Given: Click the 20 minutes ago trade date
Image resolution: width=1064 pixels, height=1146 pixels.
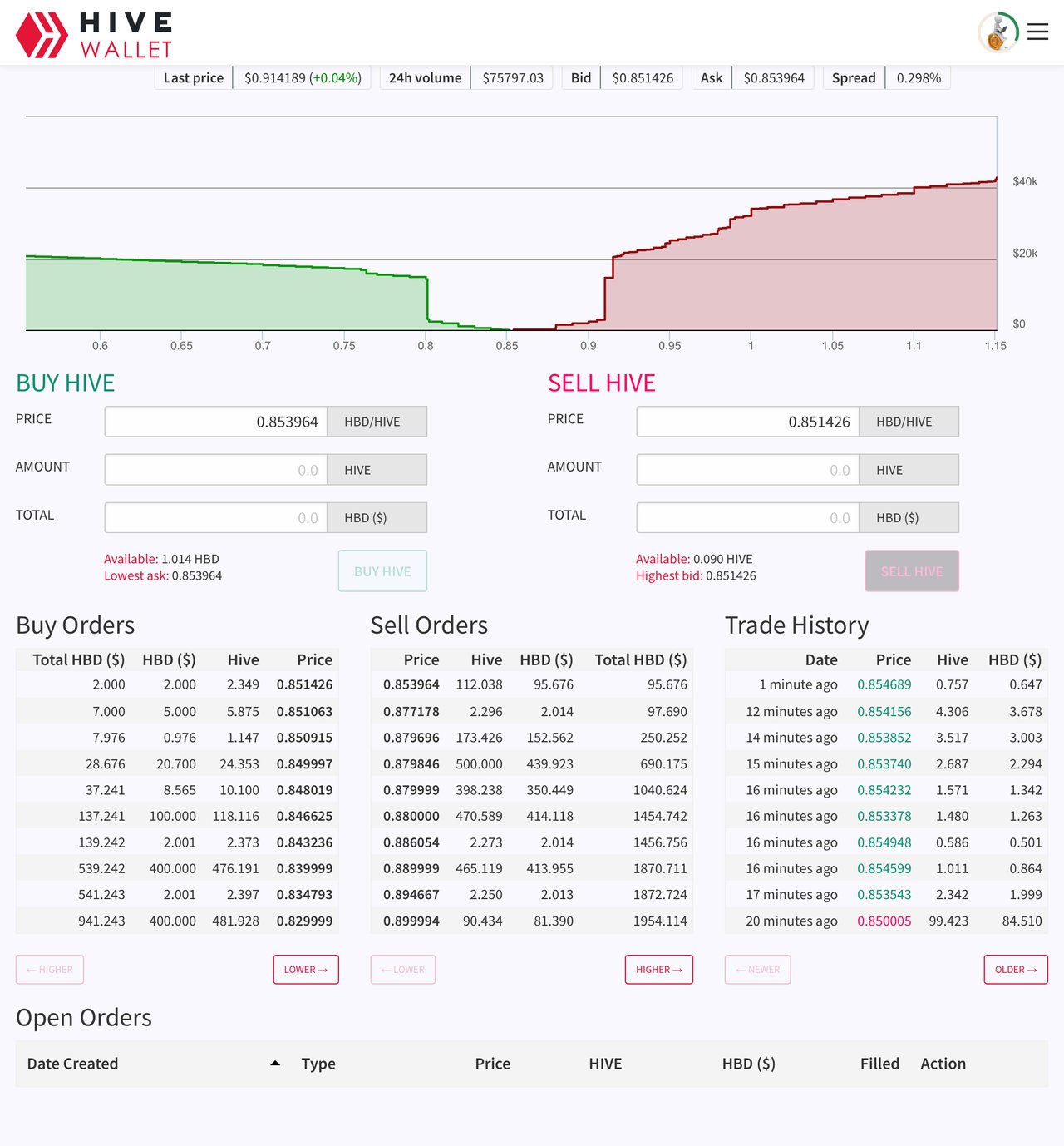Looking at the screenshot, I should point(791,921).
